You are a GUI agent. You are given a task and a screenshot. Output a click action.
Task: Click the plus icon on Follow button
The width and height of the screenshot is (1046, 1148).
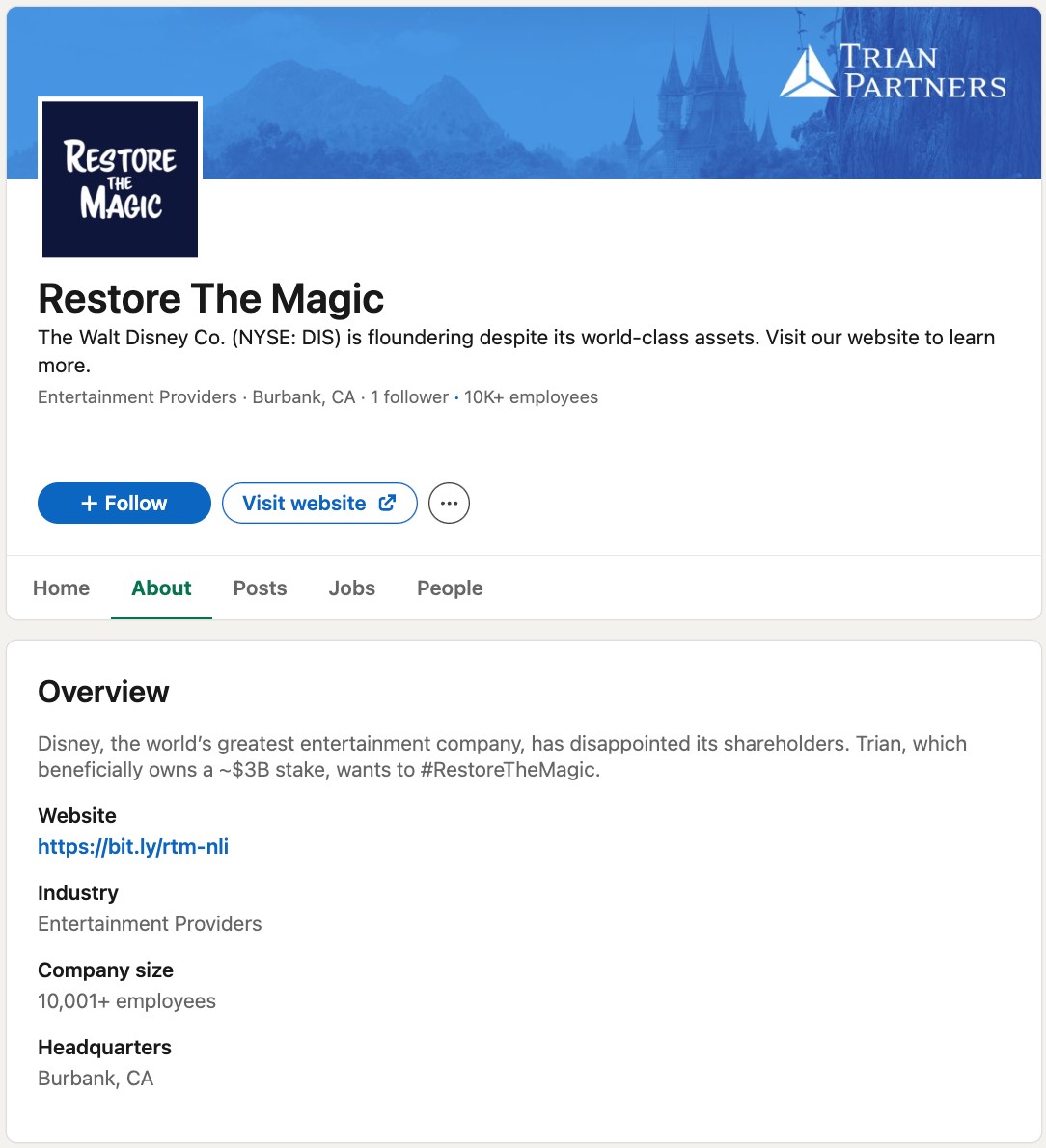click(89, 504)
